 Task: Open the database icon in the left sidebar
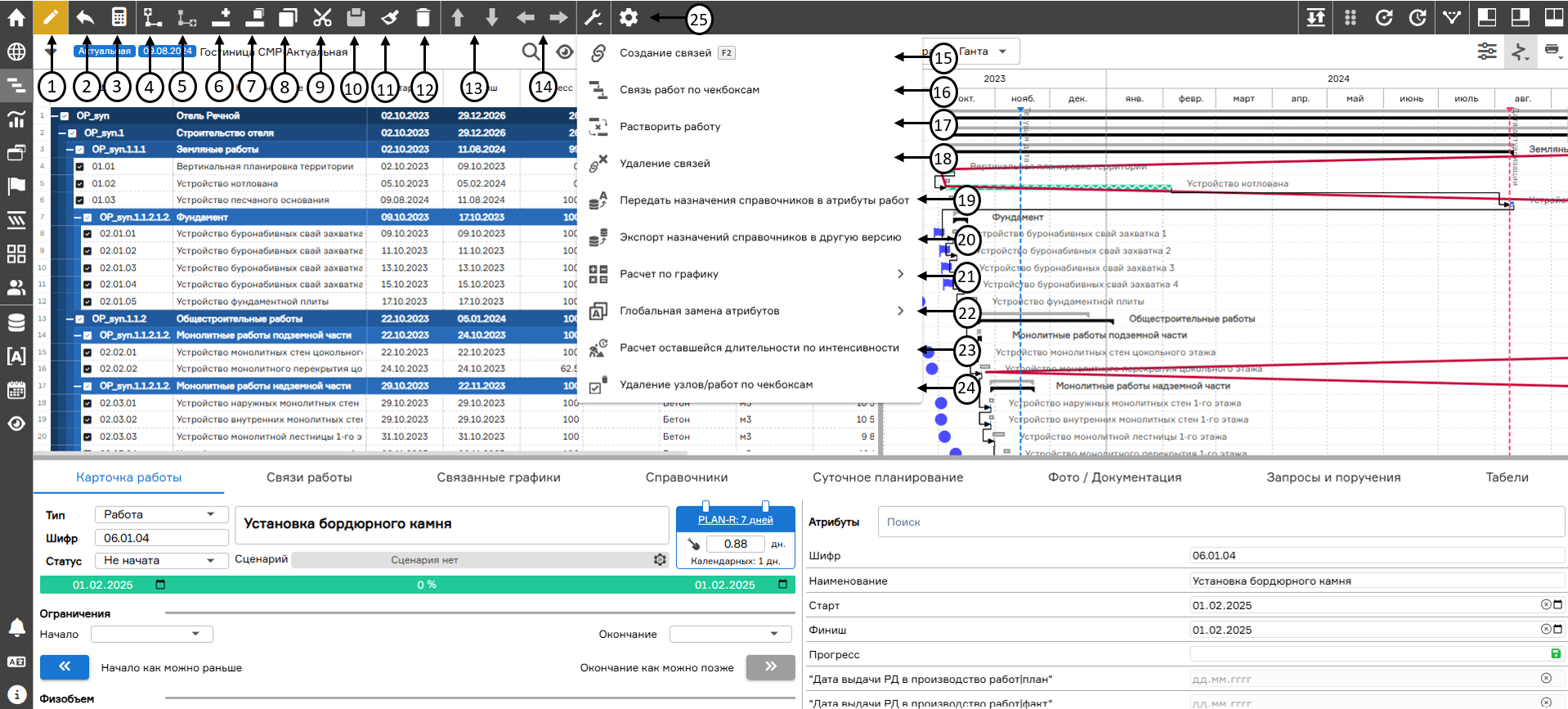16,322
